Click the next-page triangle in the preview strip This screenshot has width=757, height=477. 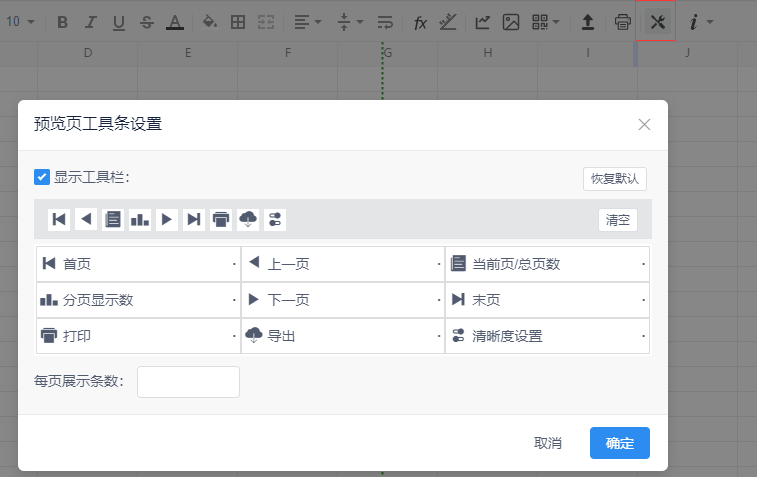pyautogui.click(x=167, y=220)
